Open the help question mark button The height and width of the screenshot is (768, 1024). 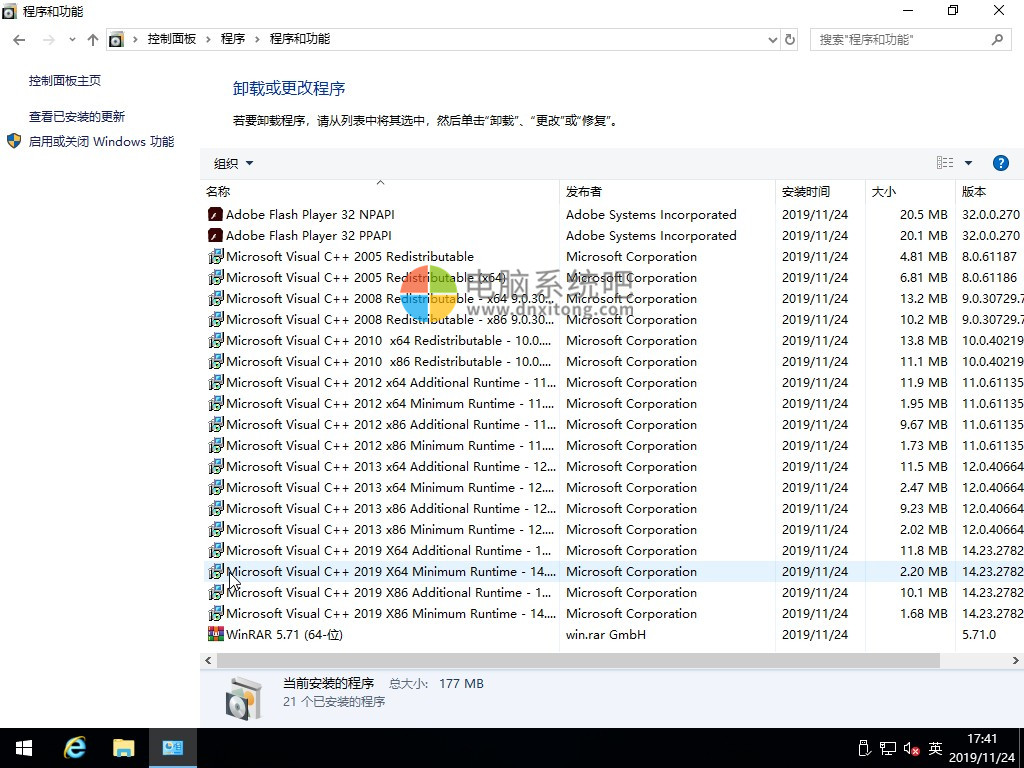tap(1000, 163)
